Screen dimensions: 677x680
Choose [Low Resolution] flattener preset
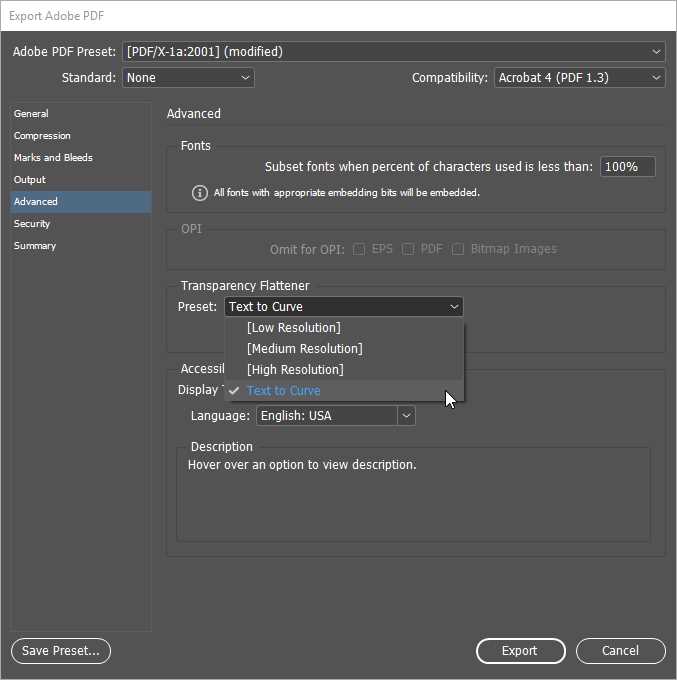click(293, 328)
